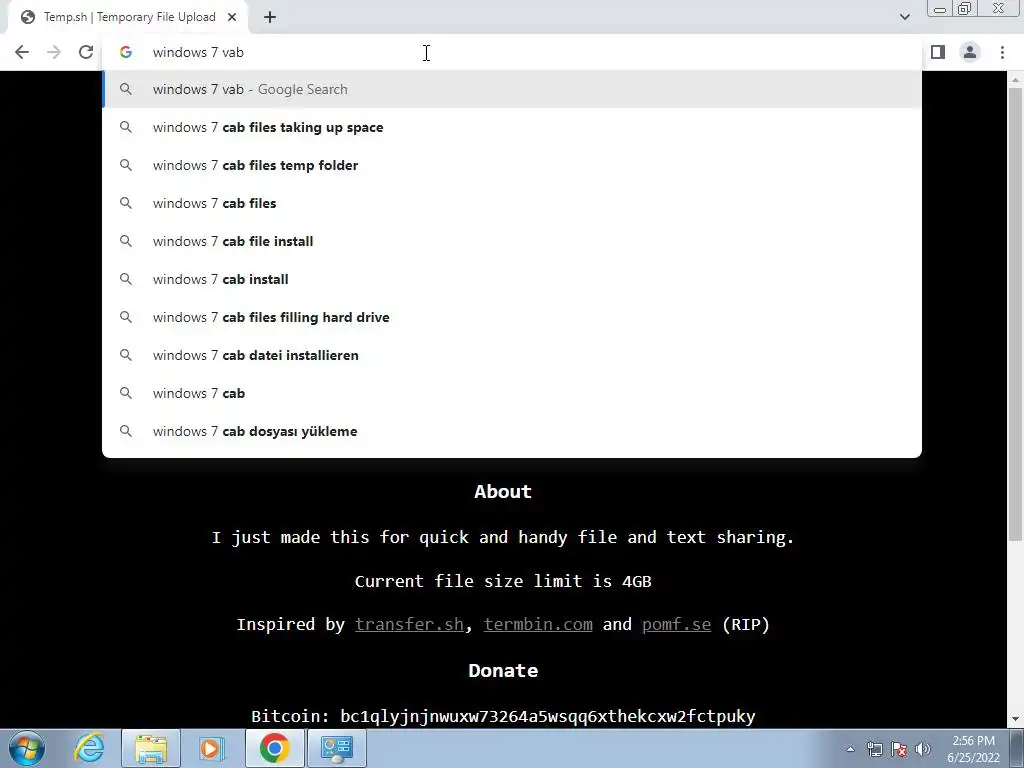Click the Temp.sh tab title
This screenshot has height=768, width=1024.
(x=129, y=17)
